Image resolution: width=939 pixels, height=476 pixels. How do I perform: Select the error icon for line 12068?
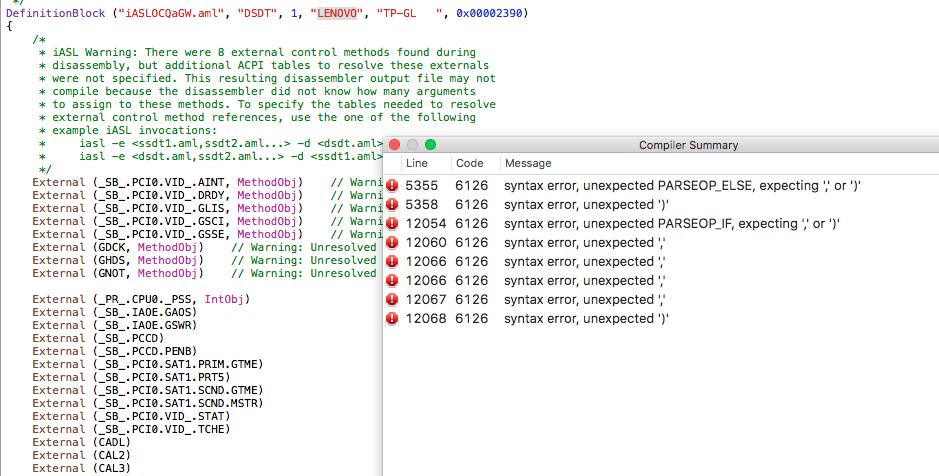tap(392, 319)
